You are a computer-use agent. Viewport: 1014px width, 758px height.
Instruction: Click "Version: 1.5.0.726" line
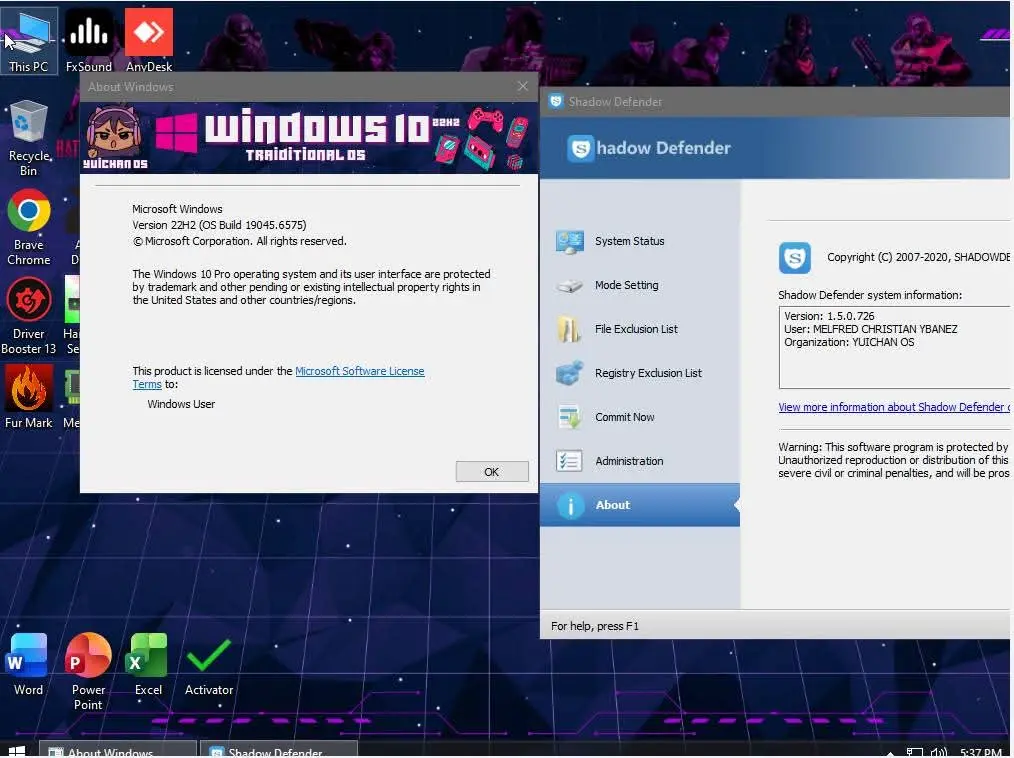[829, 316]
